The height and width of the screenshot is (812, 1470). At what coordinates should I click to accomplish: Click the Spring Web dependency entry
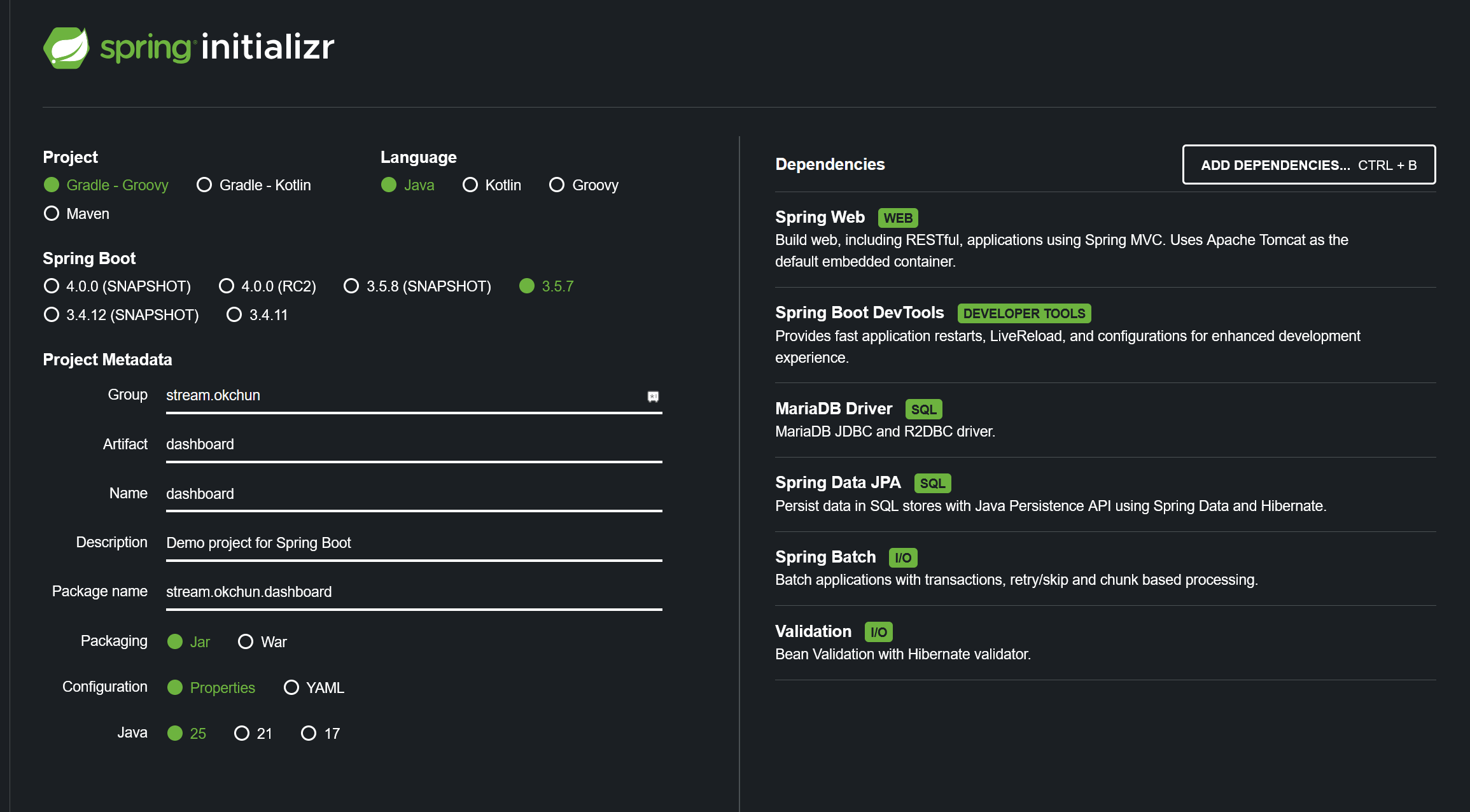click(x=820, y=218)
